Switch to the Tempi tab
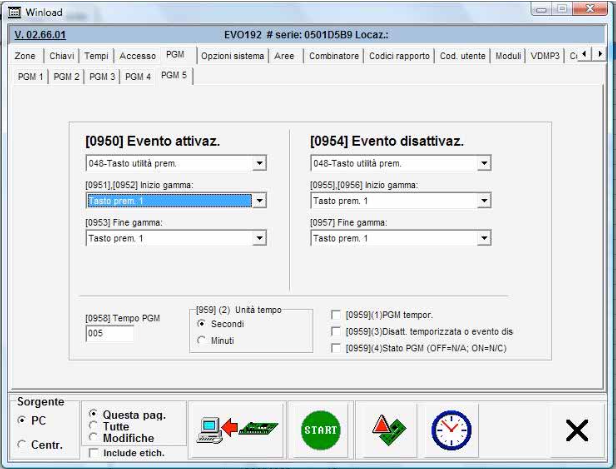The image size is (616, 469). (x=96, y=56)
